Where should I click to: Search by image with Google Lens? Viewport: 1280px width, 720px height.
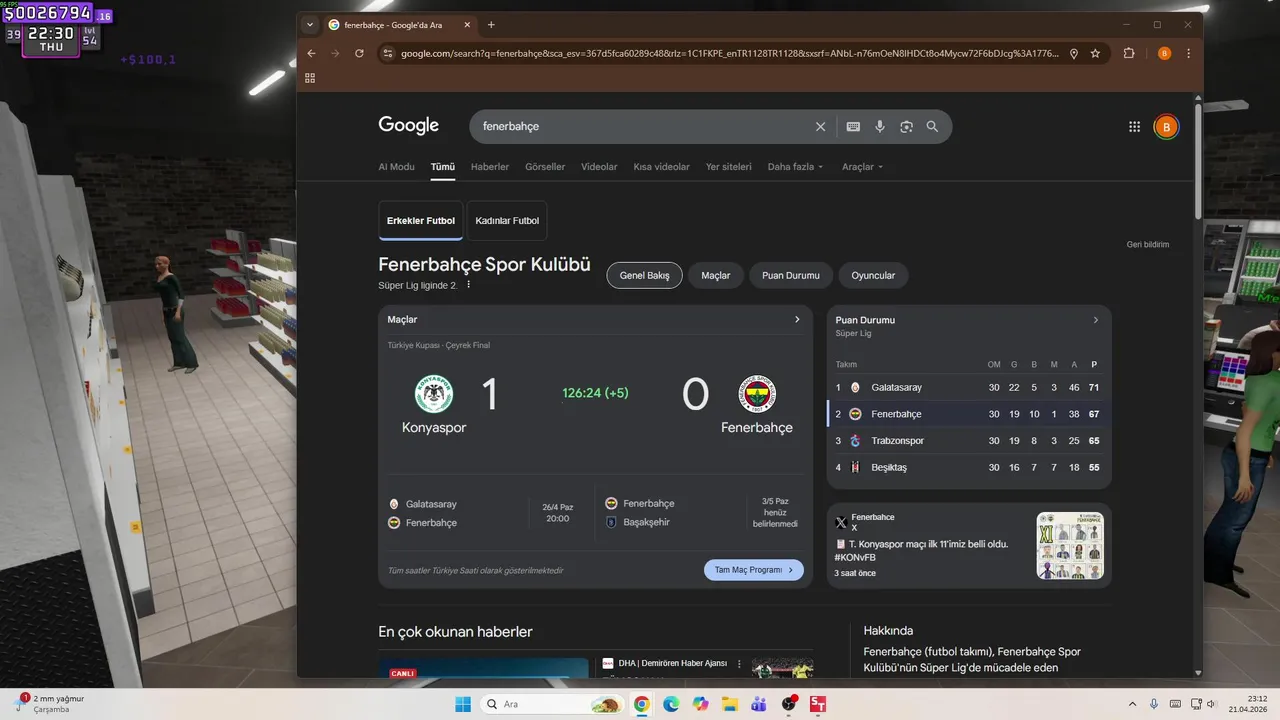(906, 127)
